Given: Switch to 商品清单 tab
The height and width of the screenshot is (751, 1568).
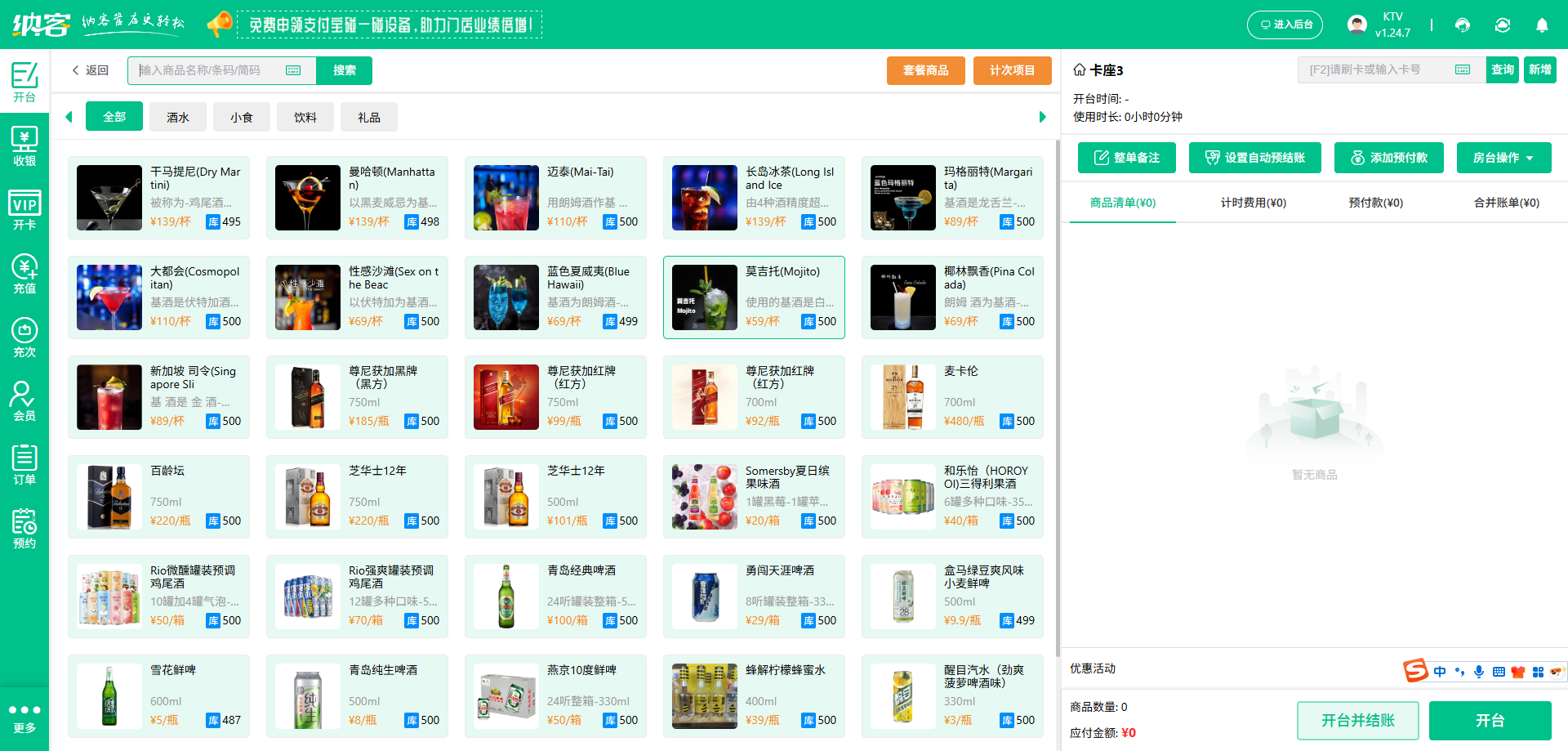Looking at the screenshot, I should [1123, 203].
